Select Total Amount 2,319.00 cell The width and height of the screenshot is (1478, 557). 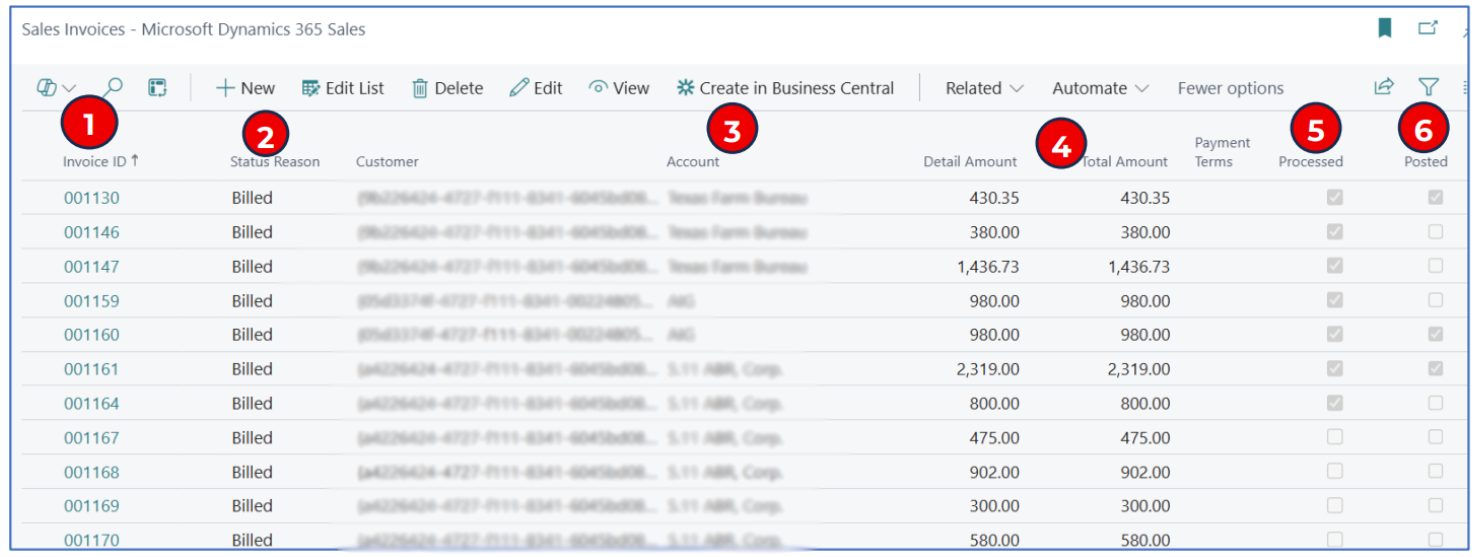click(x=1138, y=369)
